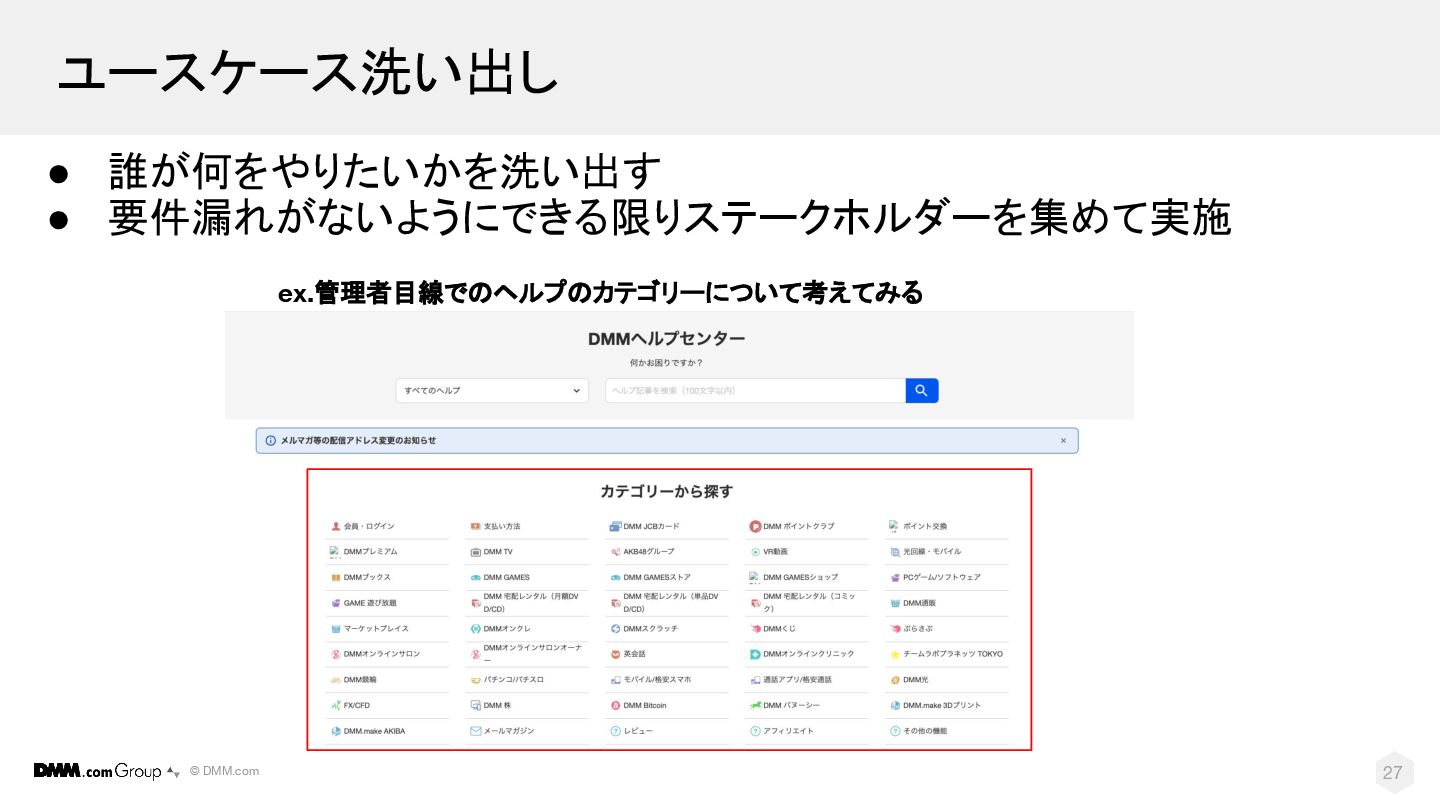Click the DMM通販 basket icon
Image resolution: width=1440 pixels, height=810 pixels.
(896, 603)
